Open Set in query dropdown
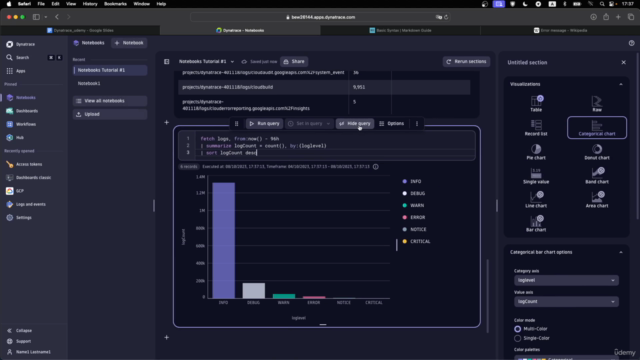The image size is (640, 360). click(x=309, y=124)
